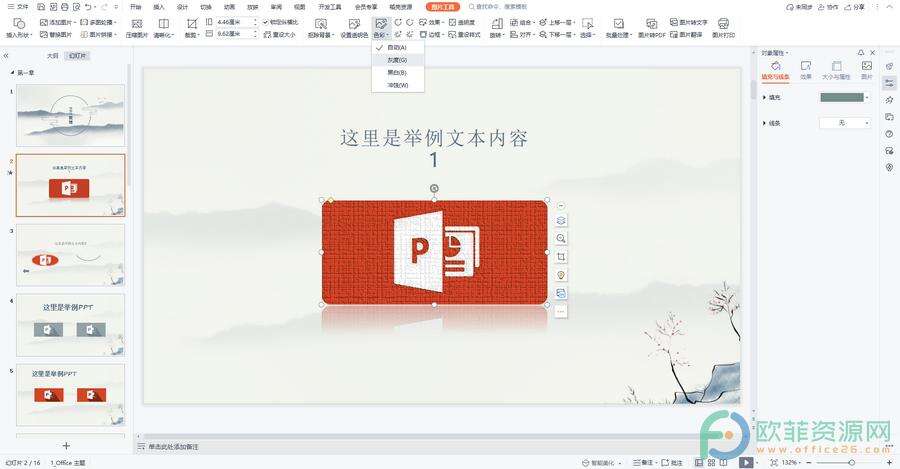Click the Batch Processing (批量处理) icon

[618, 24]
